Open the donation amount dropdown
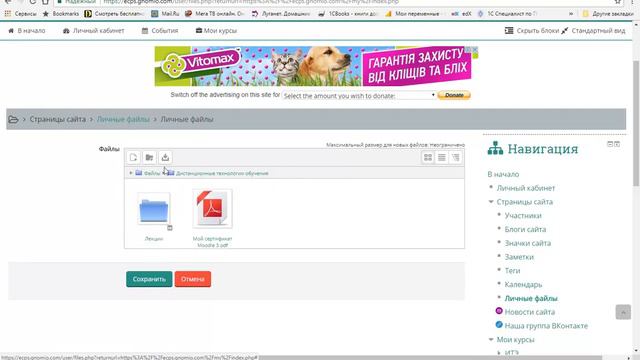The height and width of the screenshot is (360, 640). click(359, 96)
